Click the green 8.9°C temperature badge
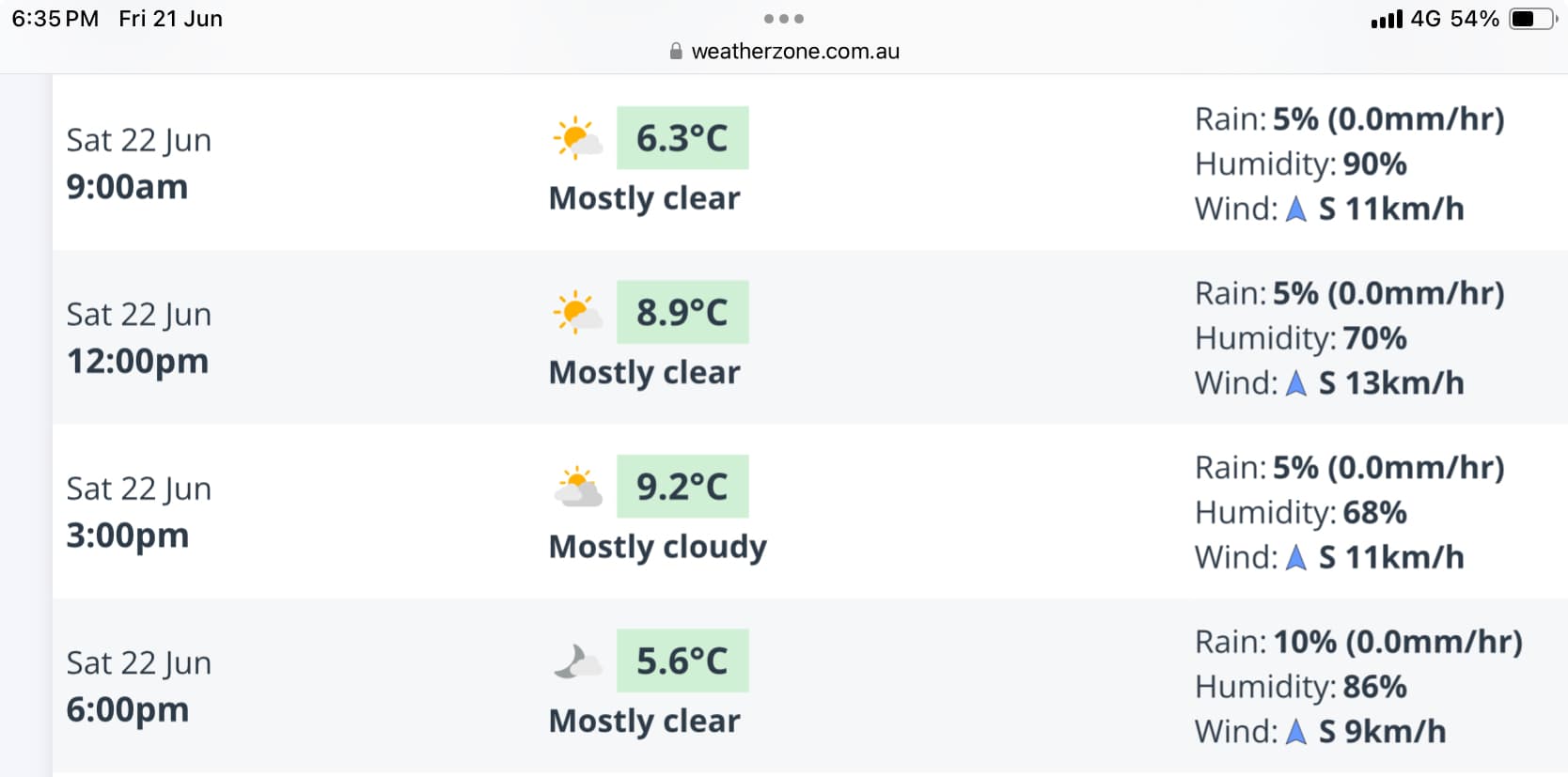This screenshot has width=1568, height=777. point(682,311)
